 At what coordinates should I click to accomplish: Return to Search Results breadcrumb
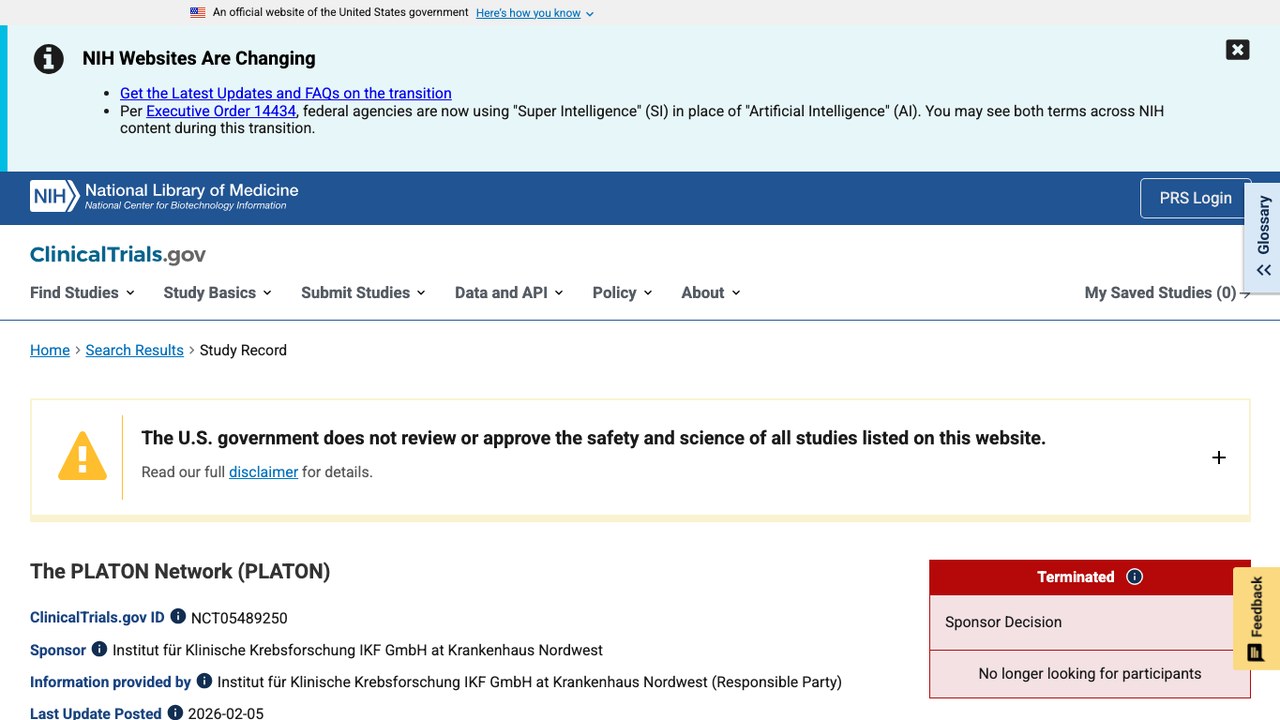(x=134, y=350)
